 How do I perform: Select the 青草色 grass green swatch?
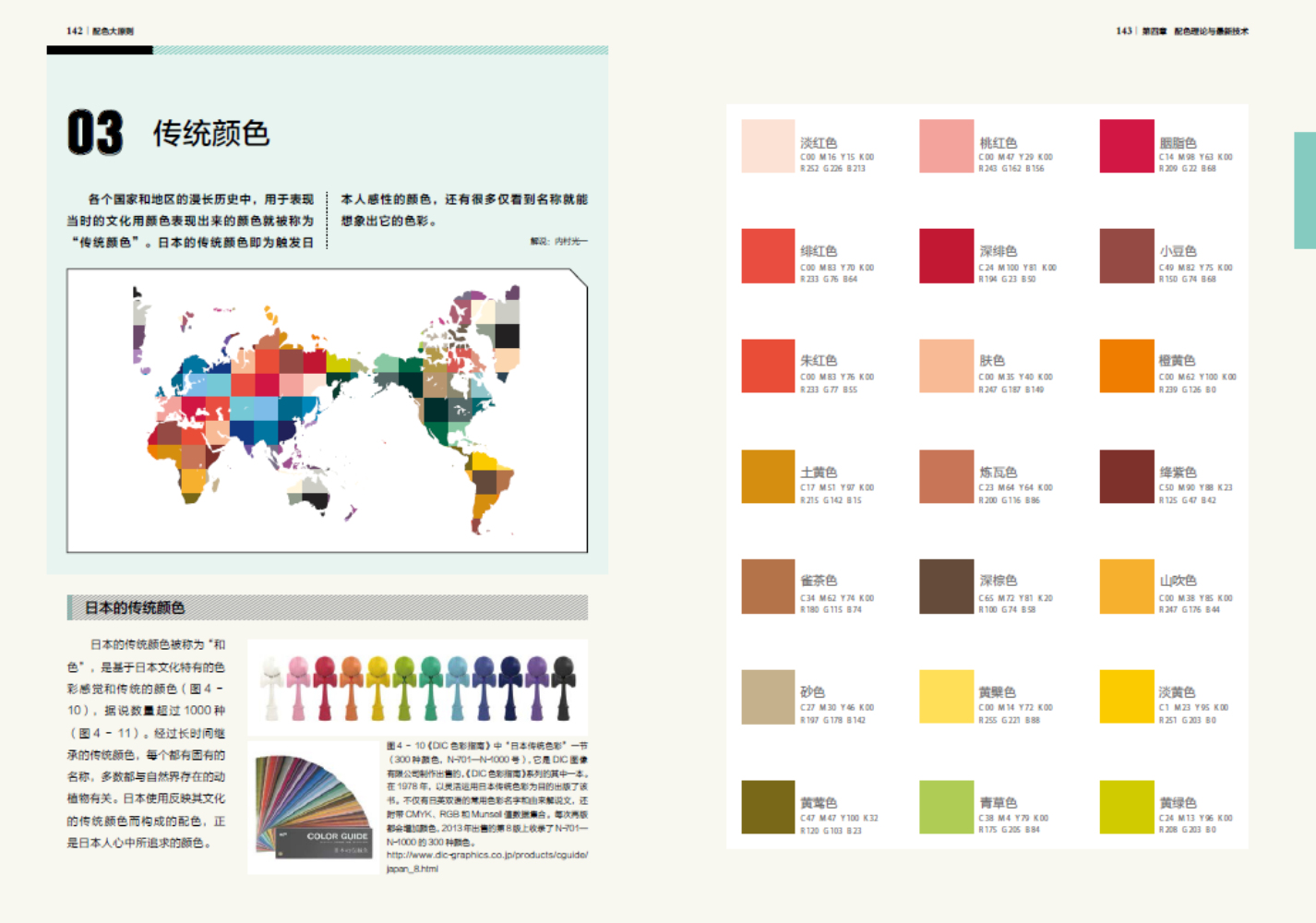tap(947, 807)
